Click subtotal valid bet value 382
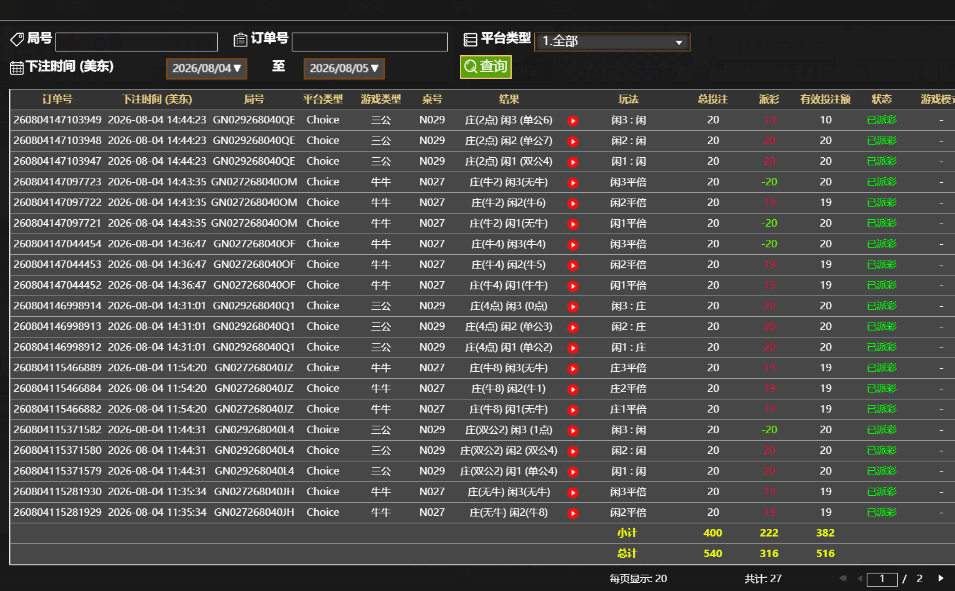This screenshot has width=955, height=591. 825,533
